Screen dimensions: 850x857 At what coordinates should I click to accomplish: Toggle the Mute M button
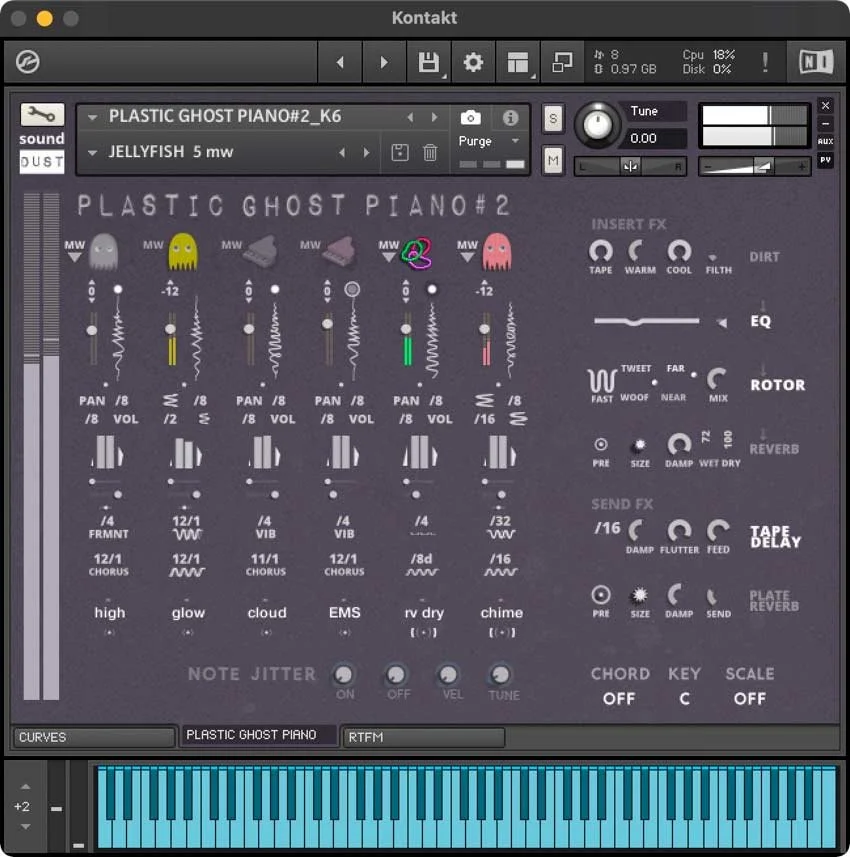click(x=553, y=161)
